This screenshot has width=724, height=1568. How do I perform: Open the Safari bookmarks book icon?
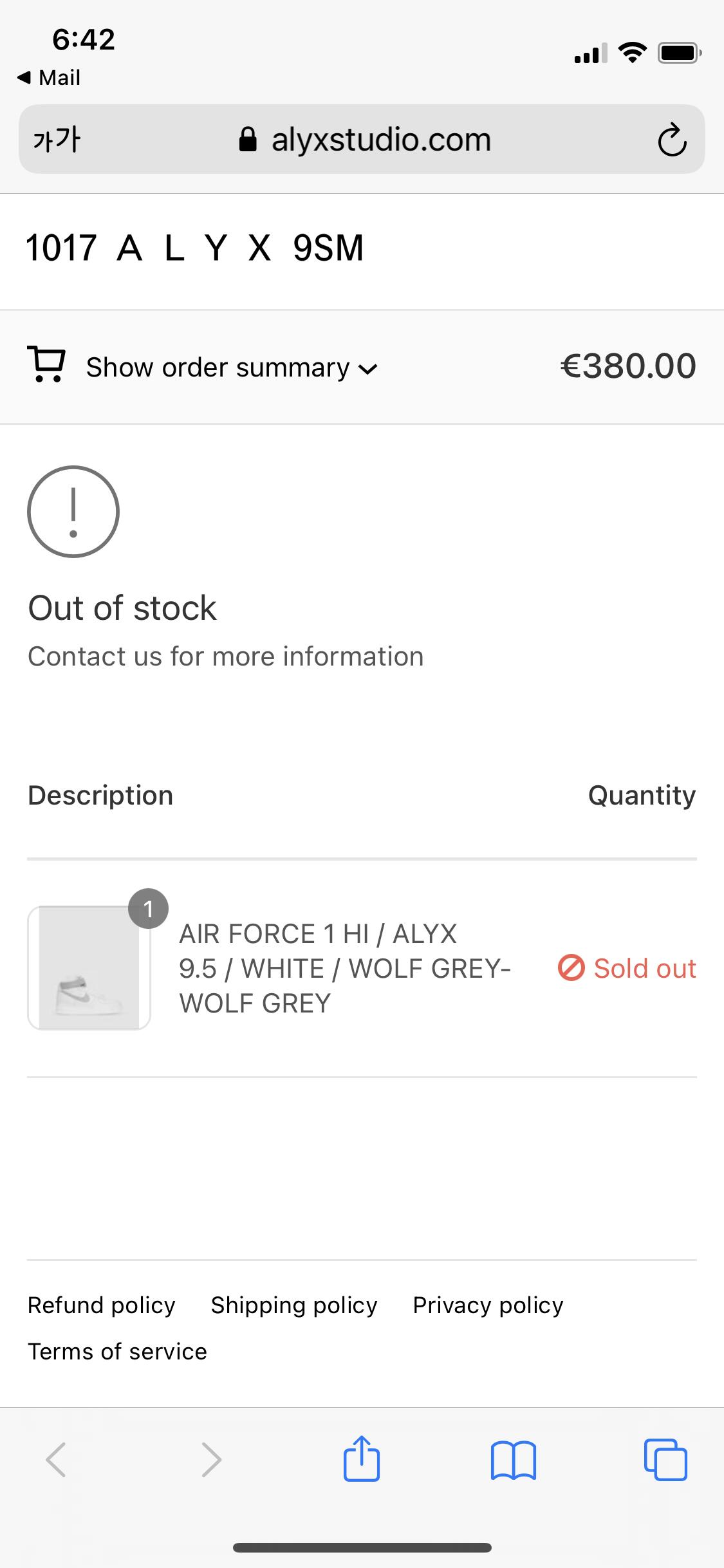point(513,1460)
